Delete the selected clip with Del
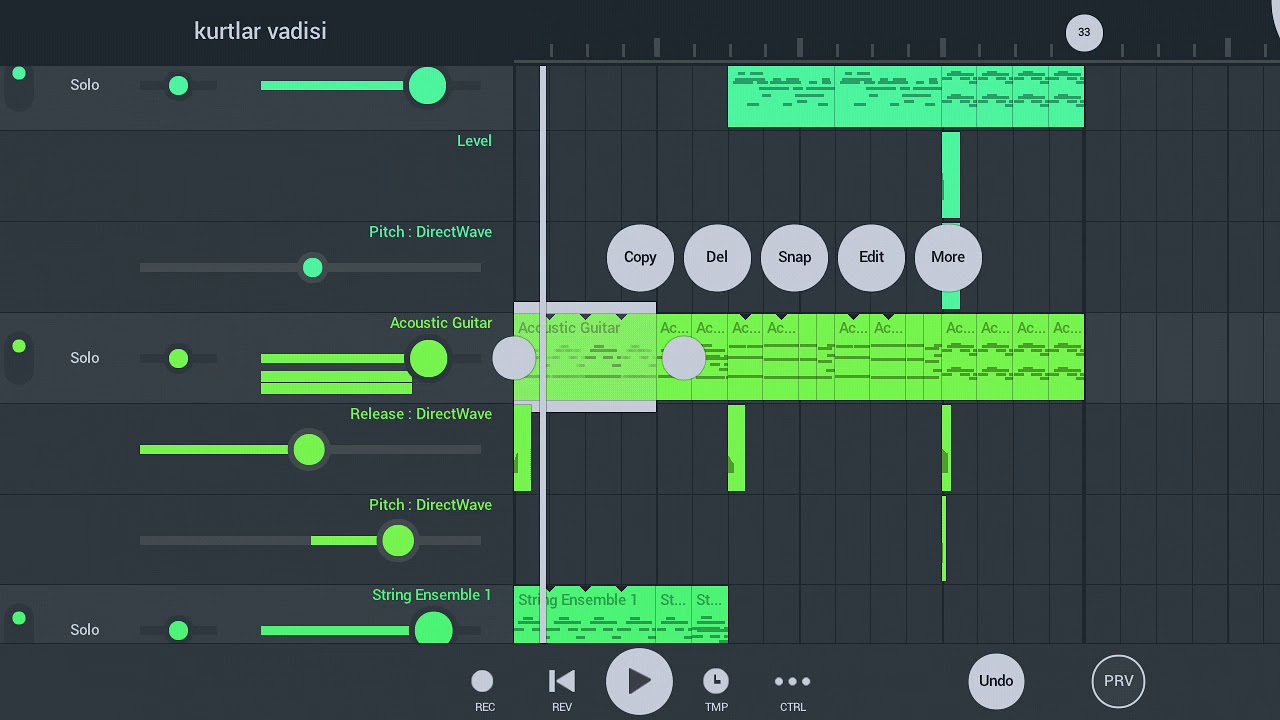 click(x=717, y=257)
